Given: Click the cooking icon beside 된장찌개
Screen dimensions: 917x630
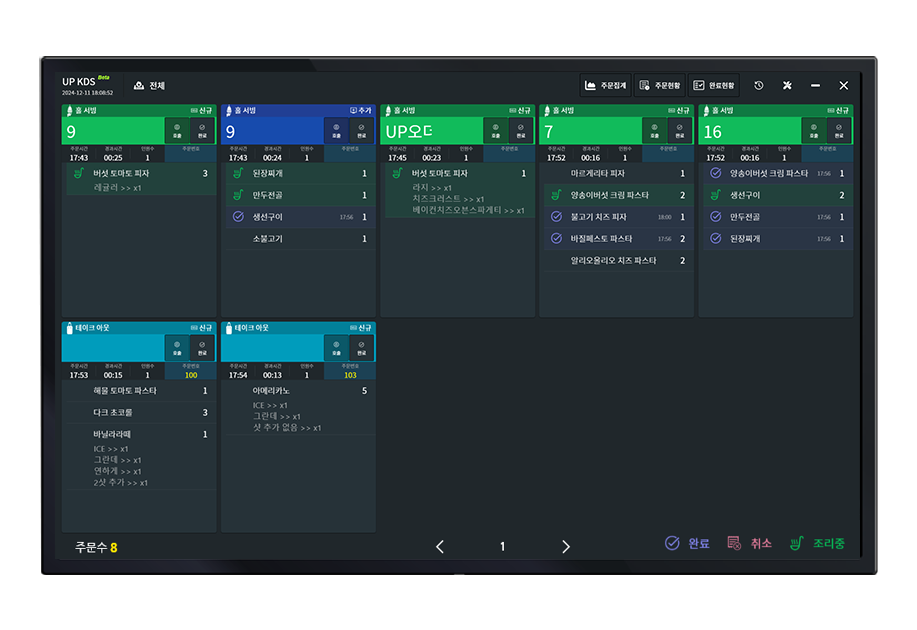Looking at the screenshot, I should point(238,173).
